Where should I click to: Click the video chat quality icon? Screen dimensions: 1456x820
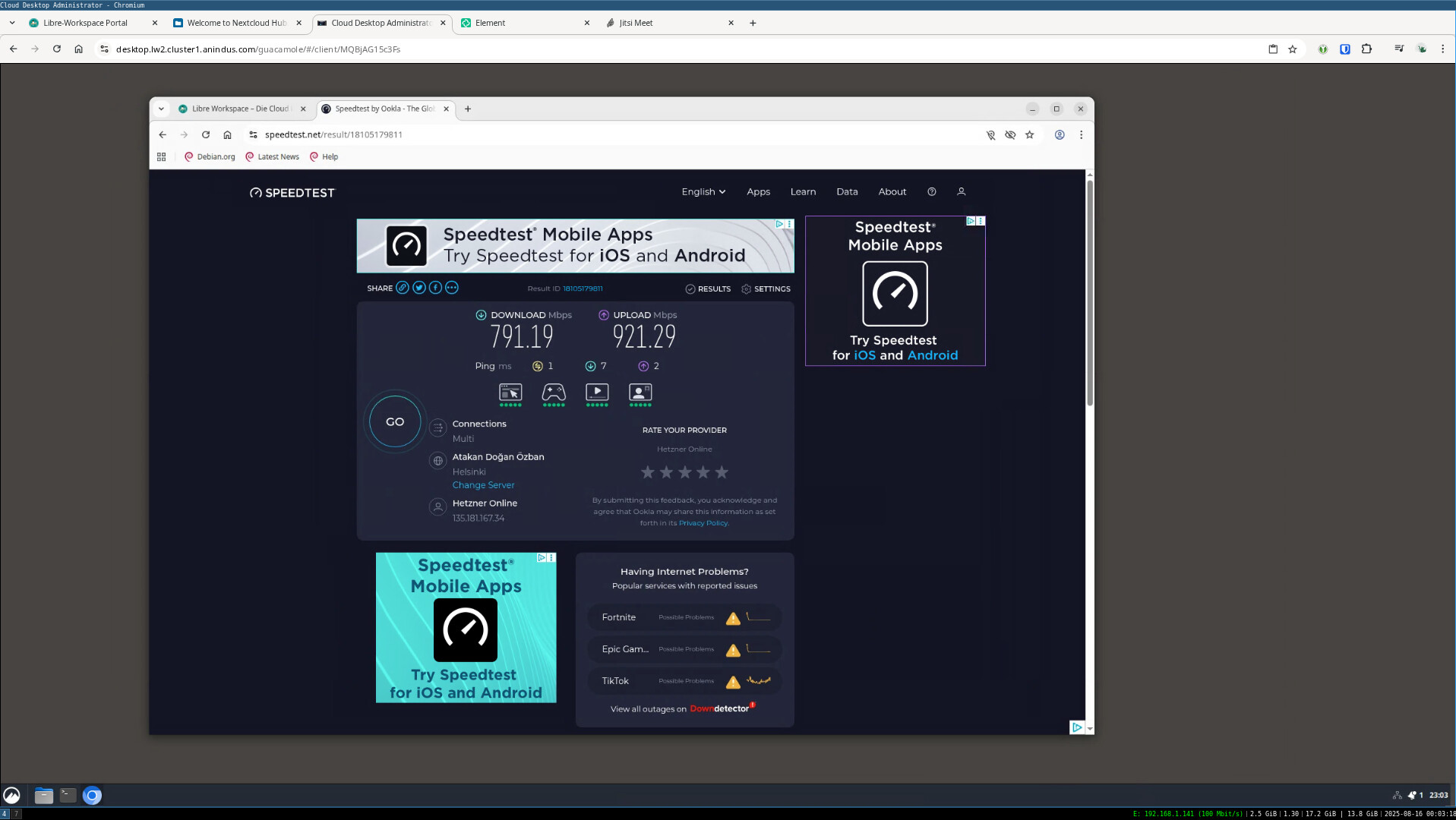click(640, 393)
